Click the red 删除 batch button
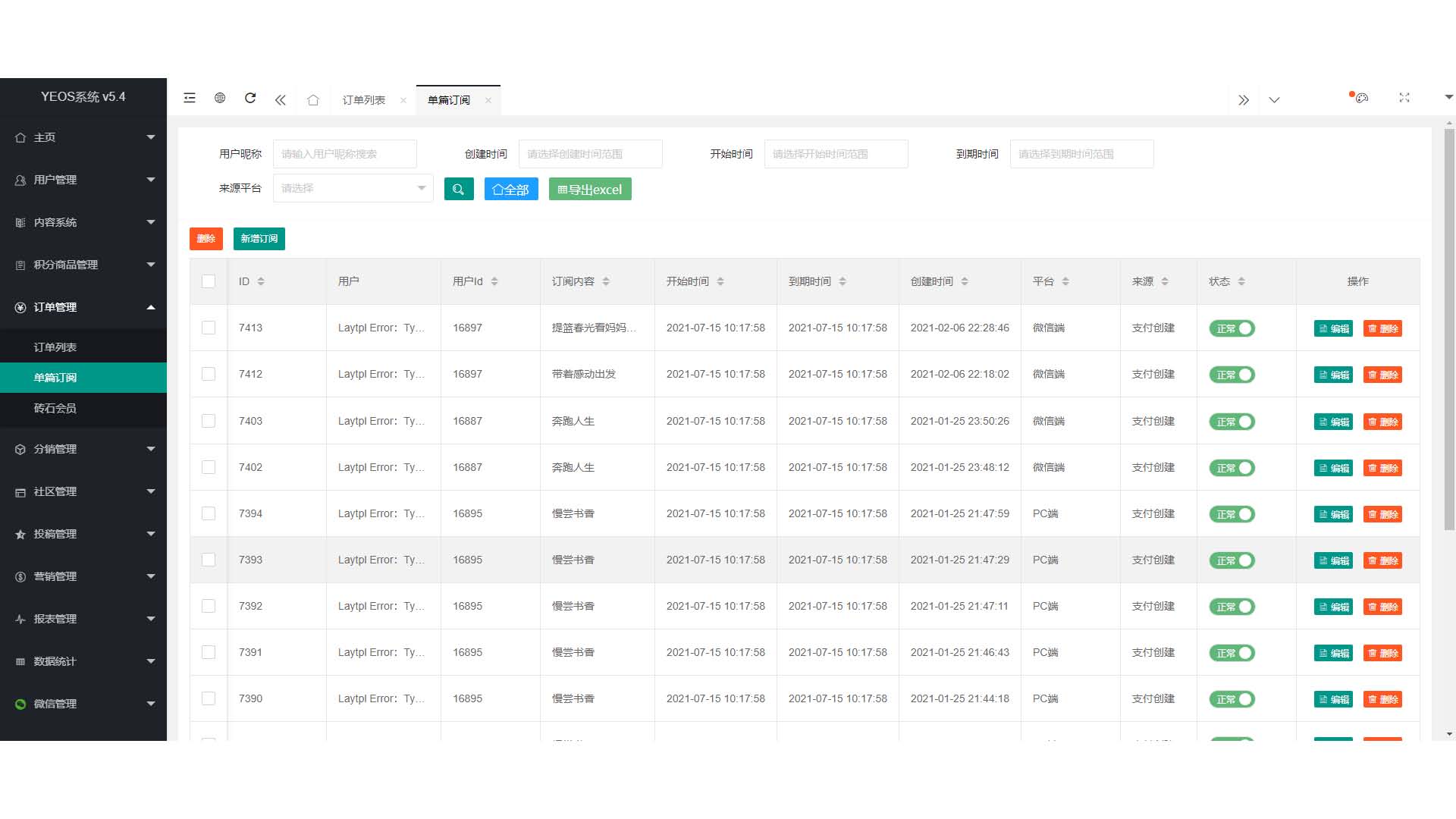 [x=206, y=239]
